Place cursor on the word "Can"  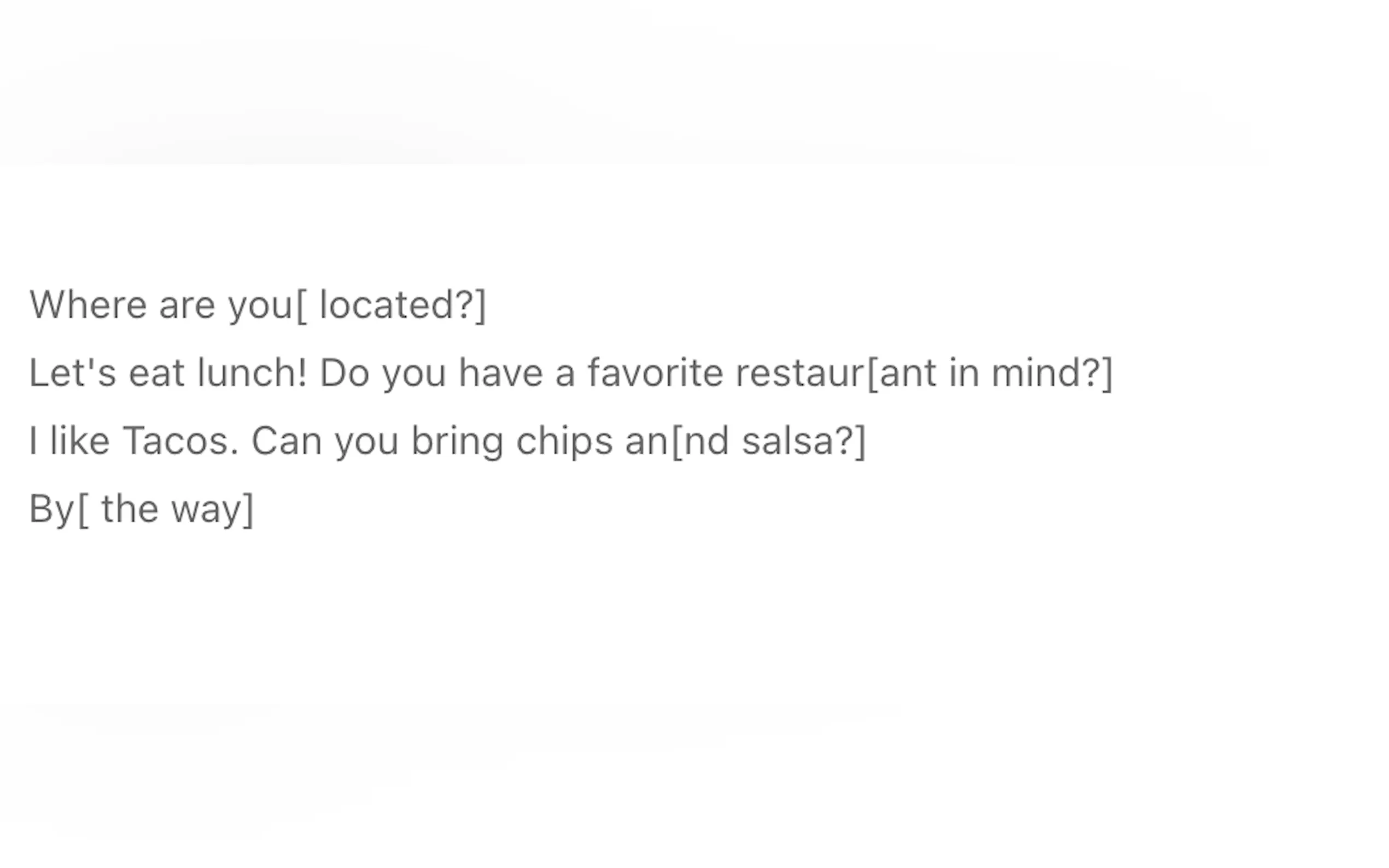286,442
